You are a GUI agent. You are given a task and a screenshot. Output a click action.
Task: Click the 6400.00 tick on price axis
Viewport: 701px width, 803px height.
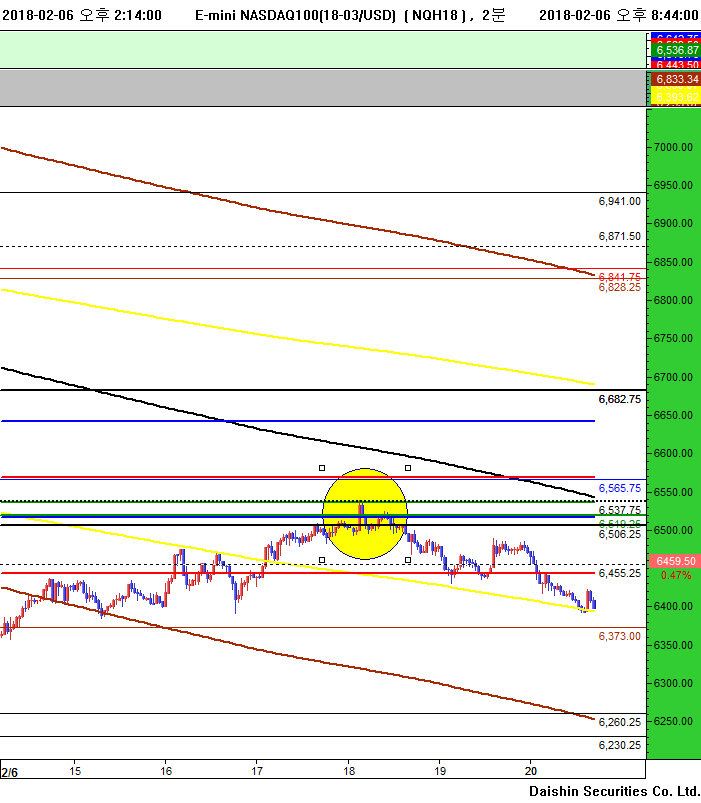[673, 606]
